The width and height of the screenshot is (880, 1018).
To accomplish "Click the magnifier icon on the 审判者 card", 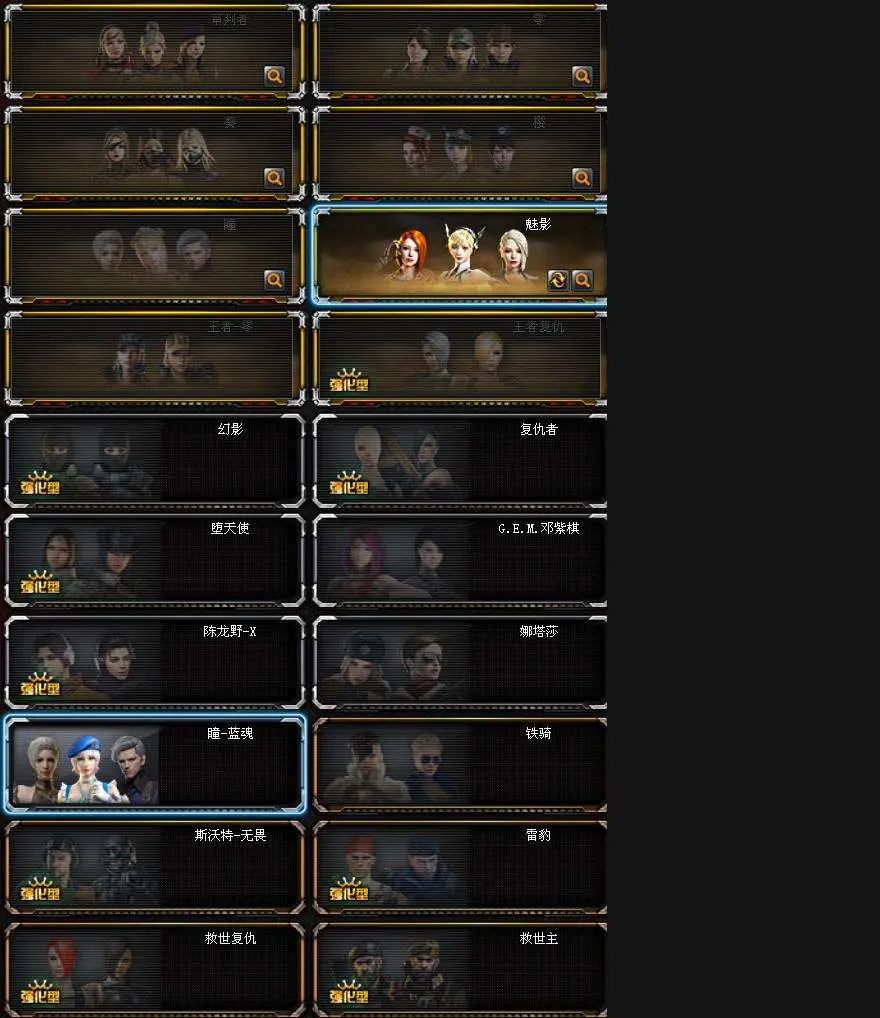I will 275,76.
